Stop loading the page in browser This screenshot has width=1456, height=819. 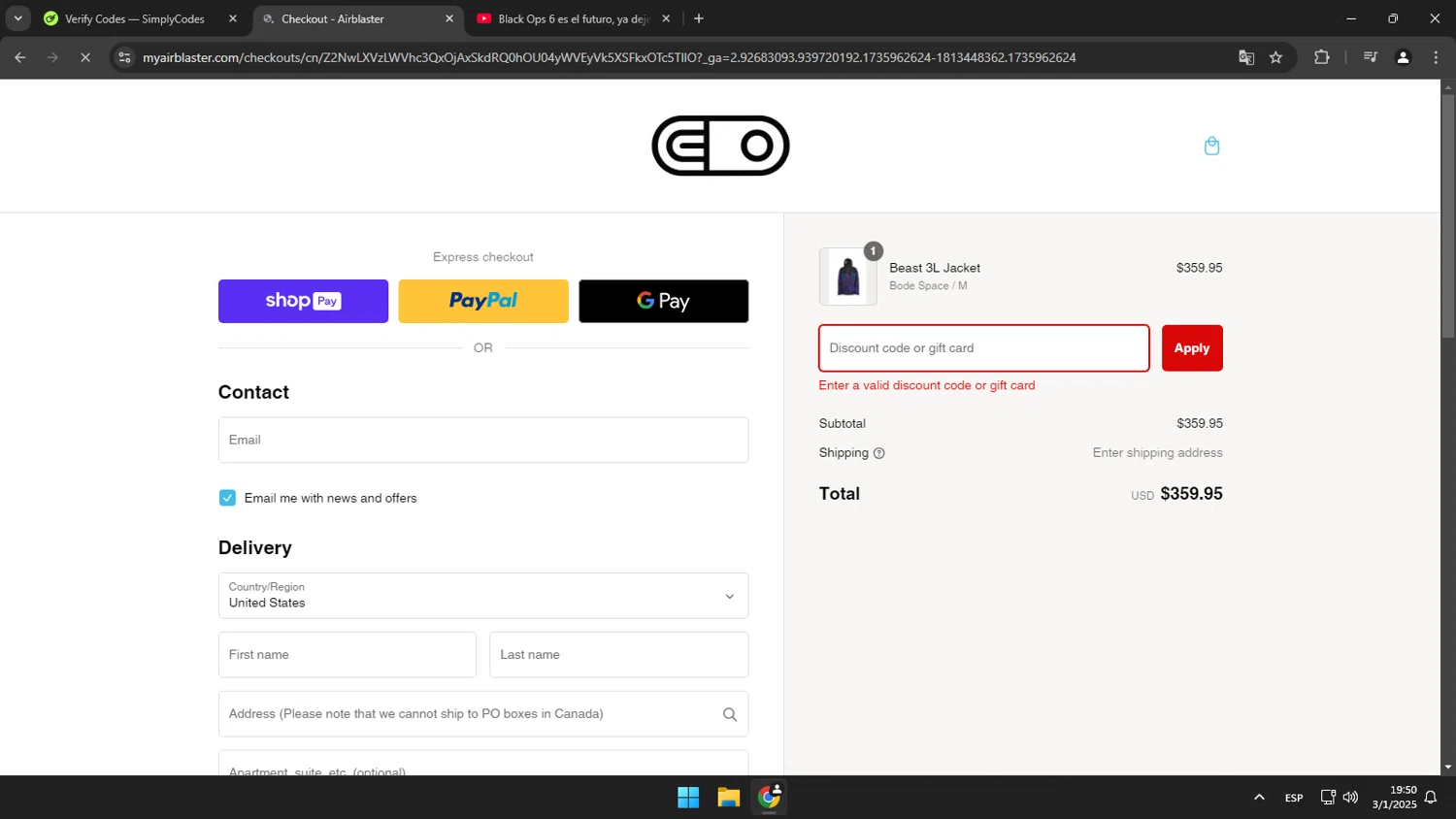pyautogui.click(x=85, y=57)
